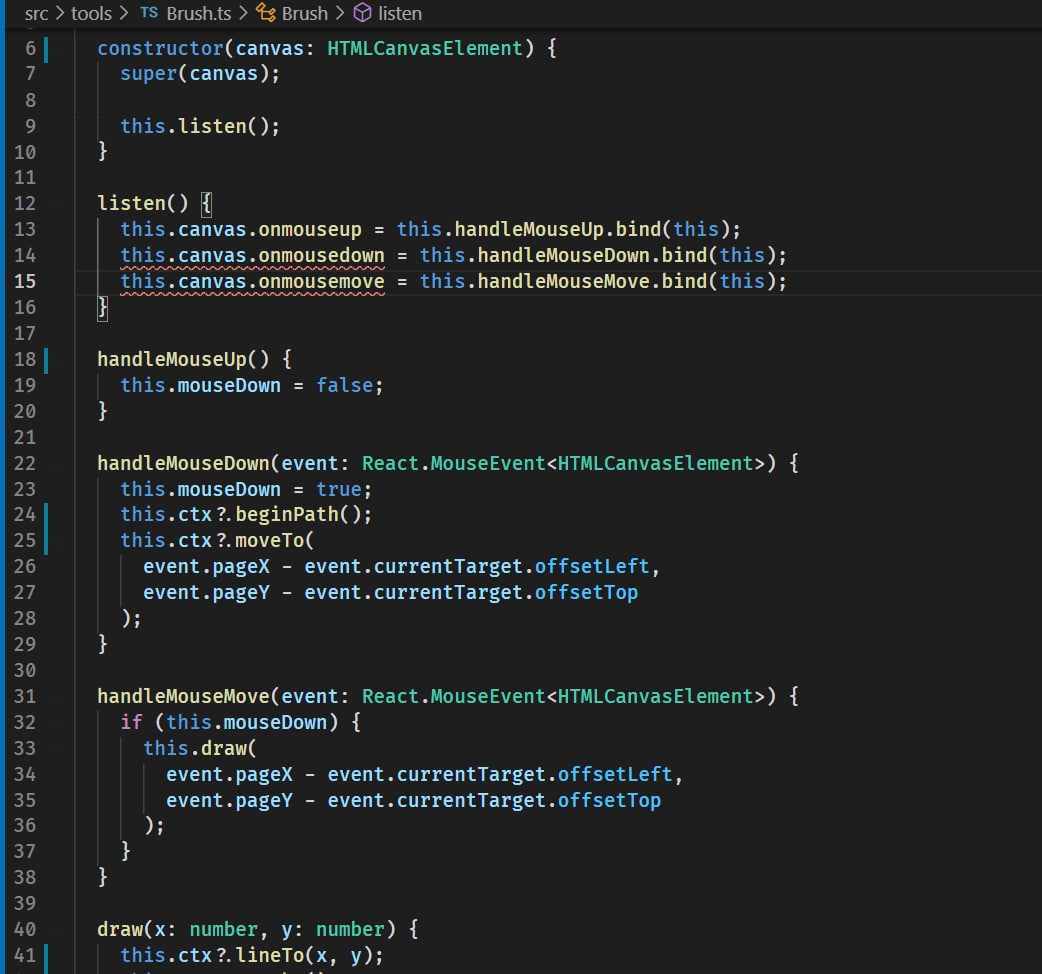
Task: Click the 'constructor' keyword
Action: [x=160, y=49]
